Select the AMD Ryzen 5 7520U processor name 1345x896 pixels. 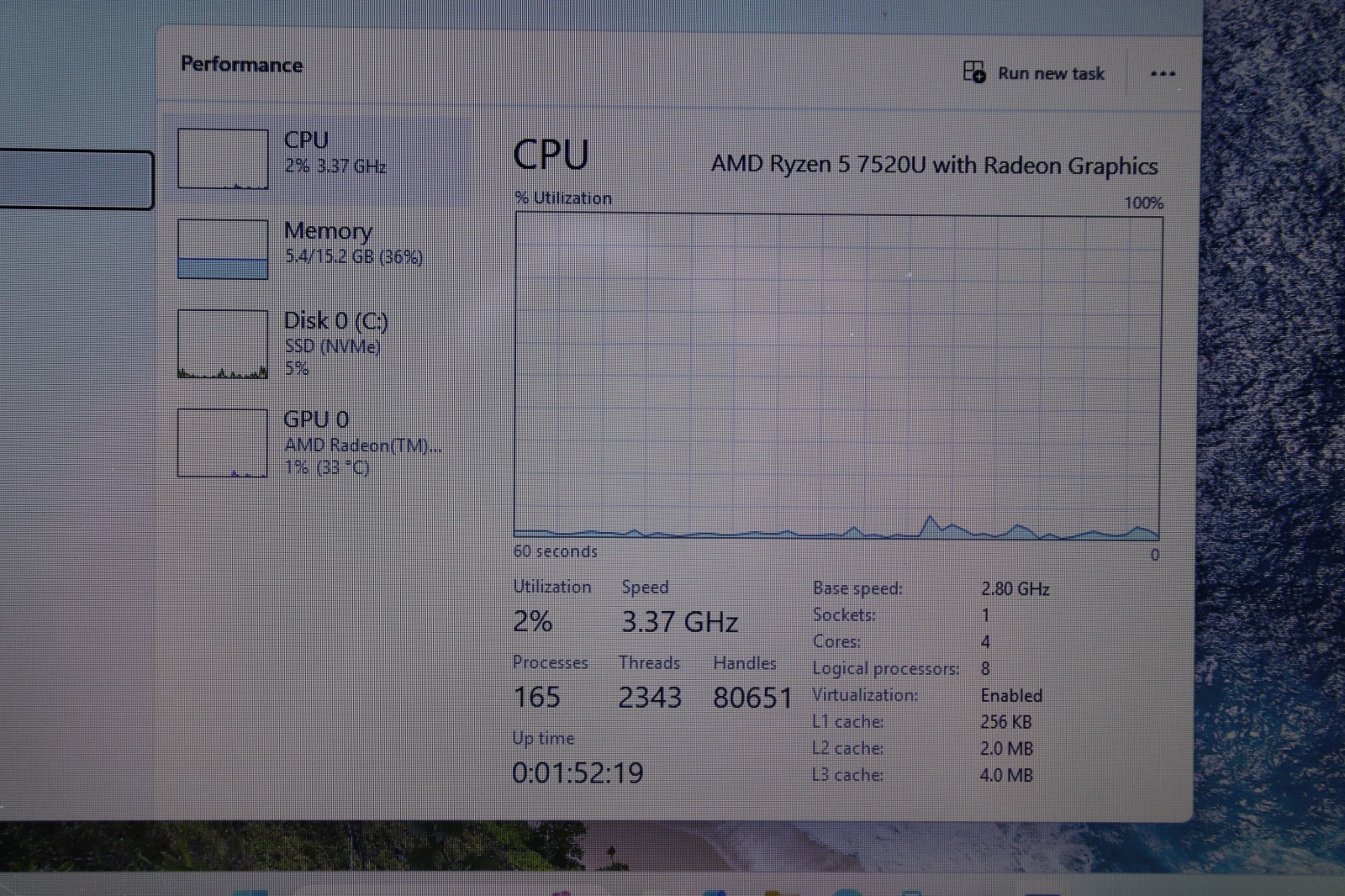pos(934,165)
